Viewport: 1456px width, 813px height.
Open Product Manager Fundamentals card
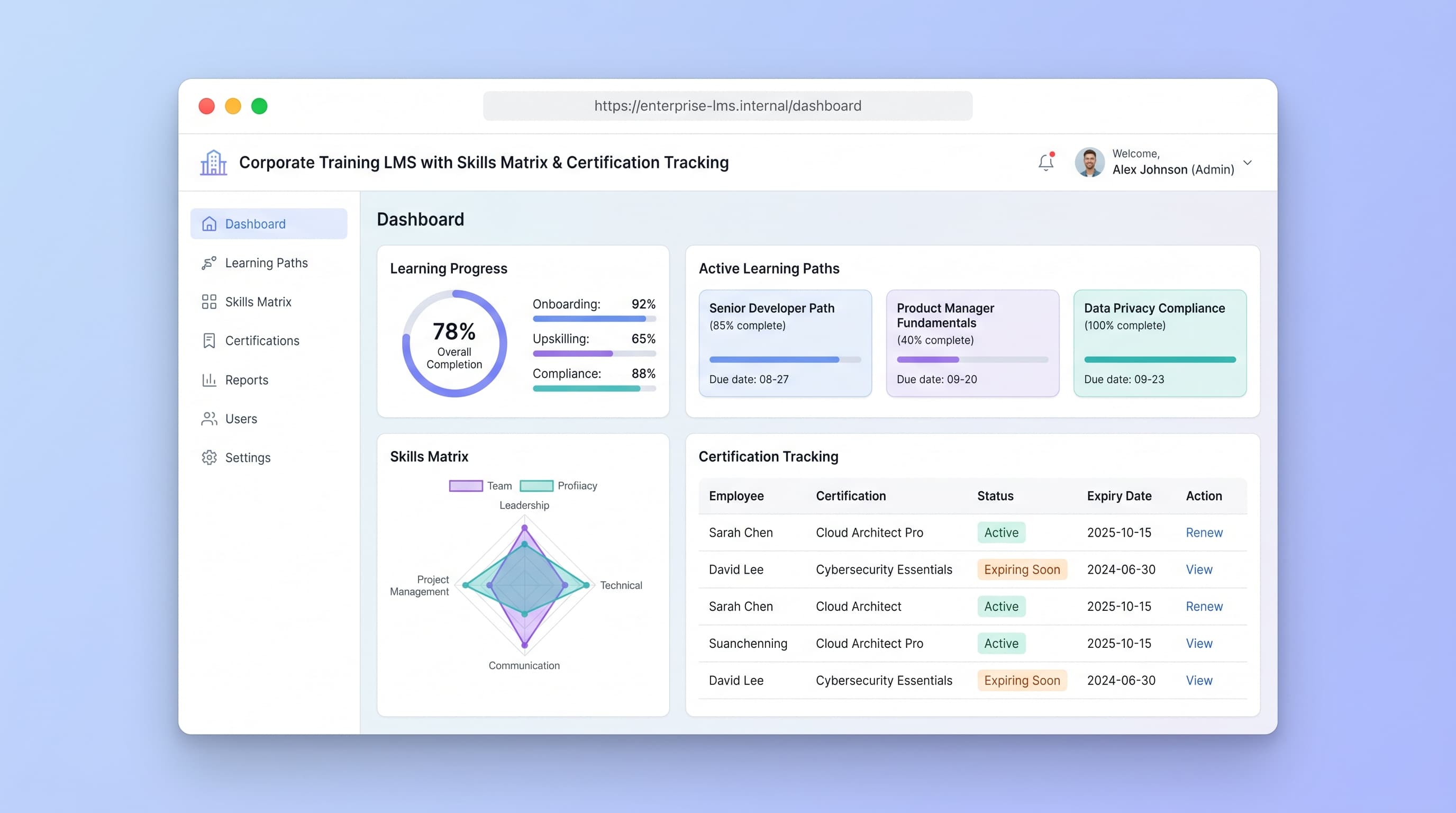[x=973, y=343]
